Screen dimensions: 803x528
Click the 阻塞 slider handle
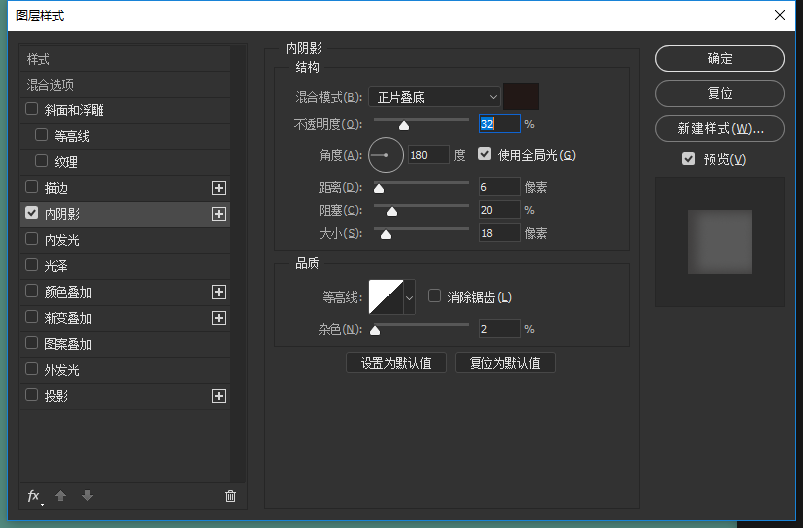392,212
